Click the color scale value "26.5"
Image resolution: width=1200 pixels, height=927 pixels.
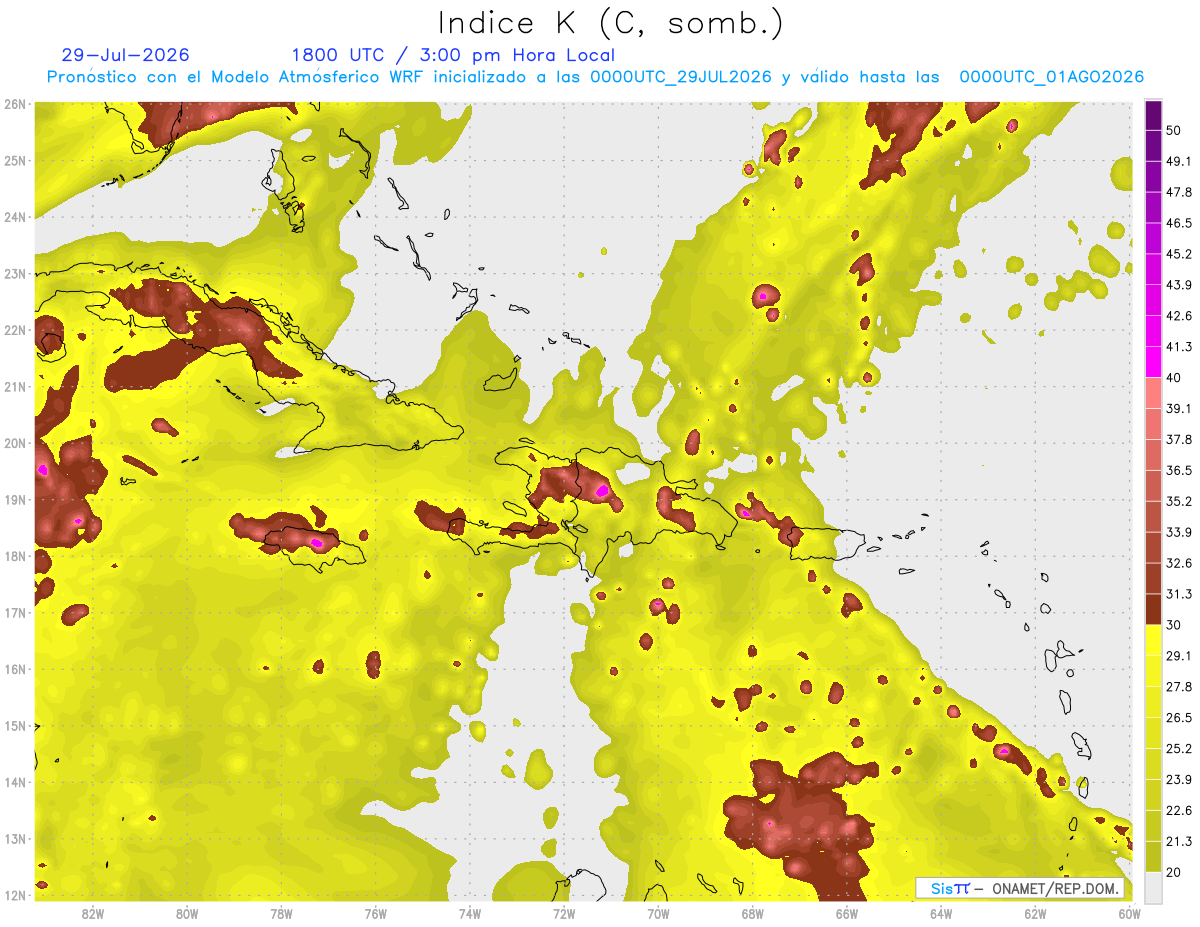(x=1179, y=717)
